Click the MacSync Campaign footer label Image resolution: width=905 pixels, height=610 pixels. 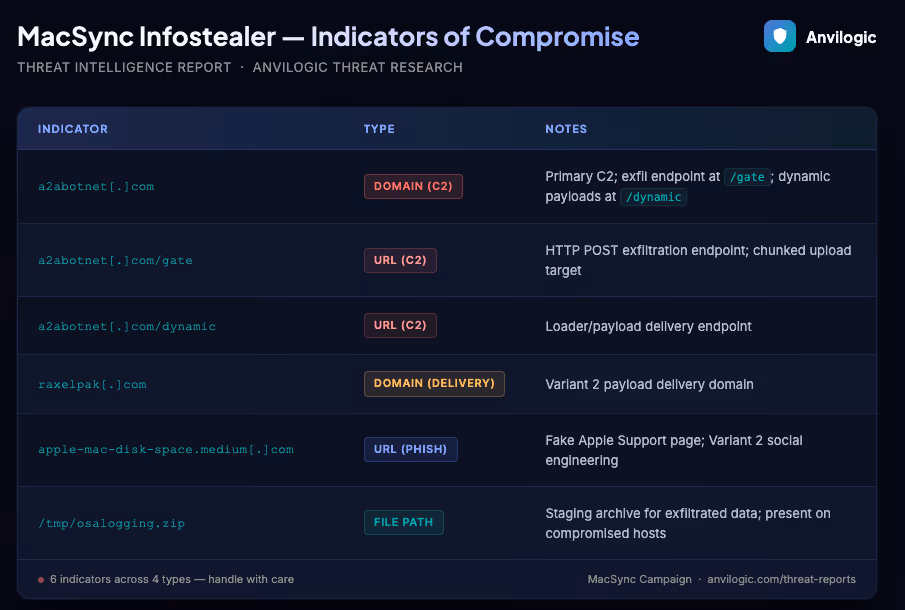[639, 579]
